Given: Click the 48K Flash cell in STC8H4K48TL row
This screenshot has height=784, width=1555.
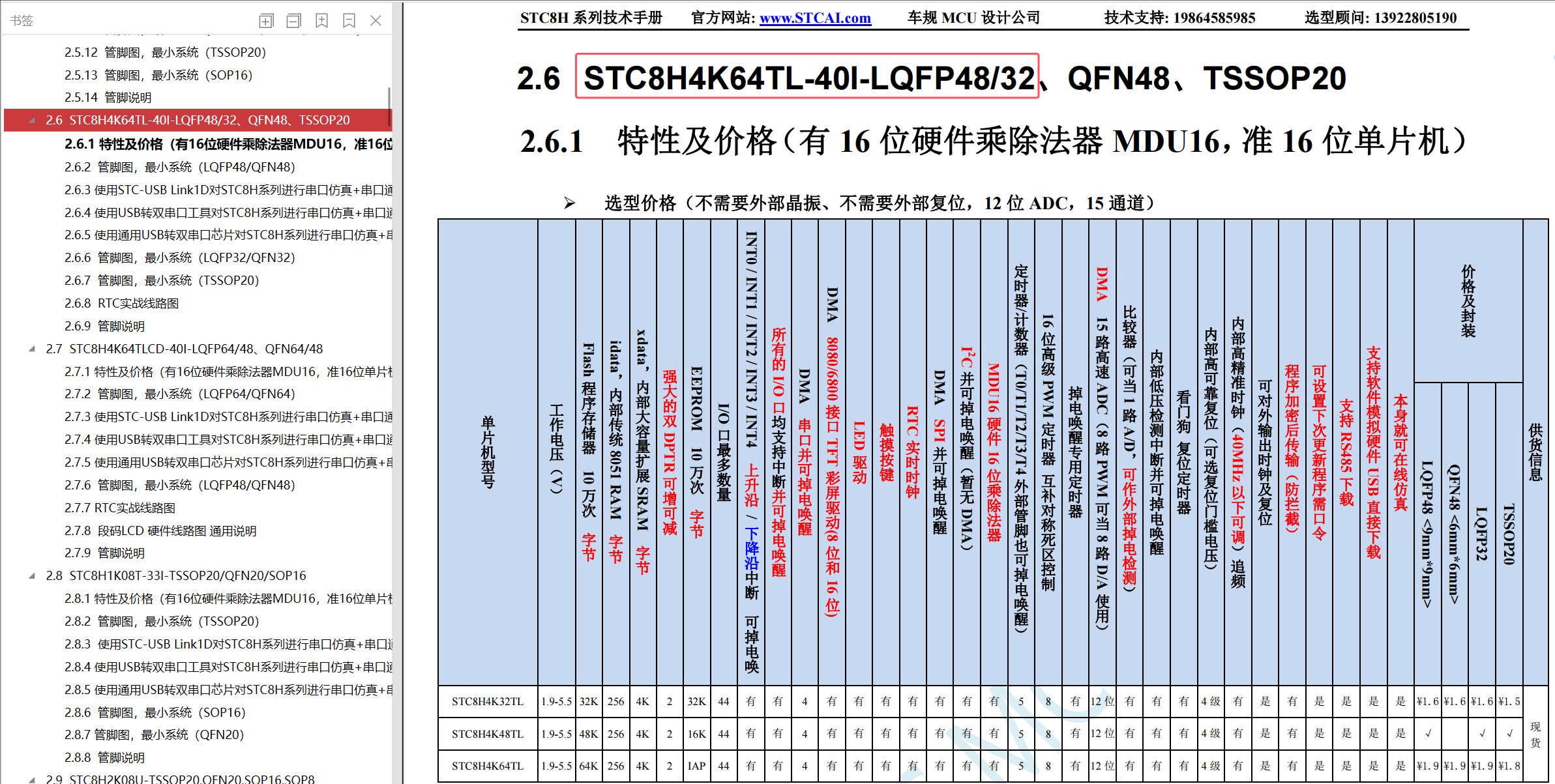Looking at the screenshot, I should pos(589,734).
